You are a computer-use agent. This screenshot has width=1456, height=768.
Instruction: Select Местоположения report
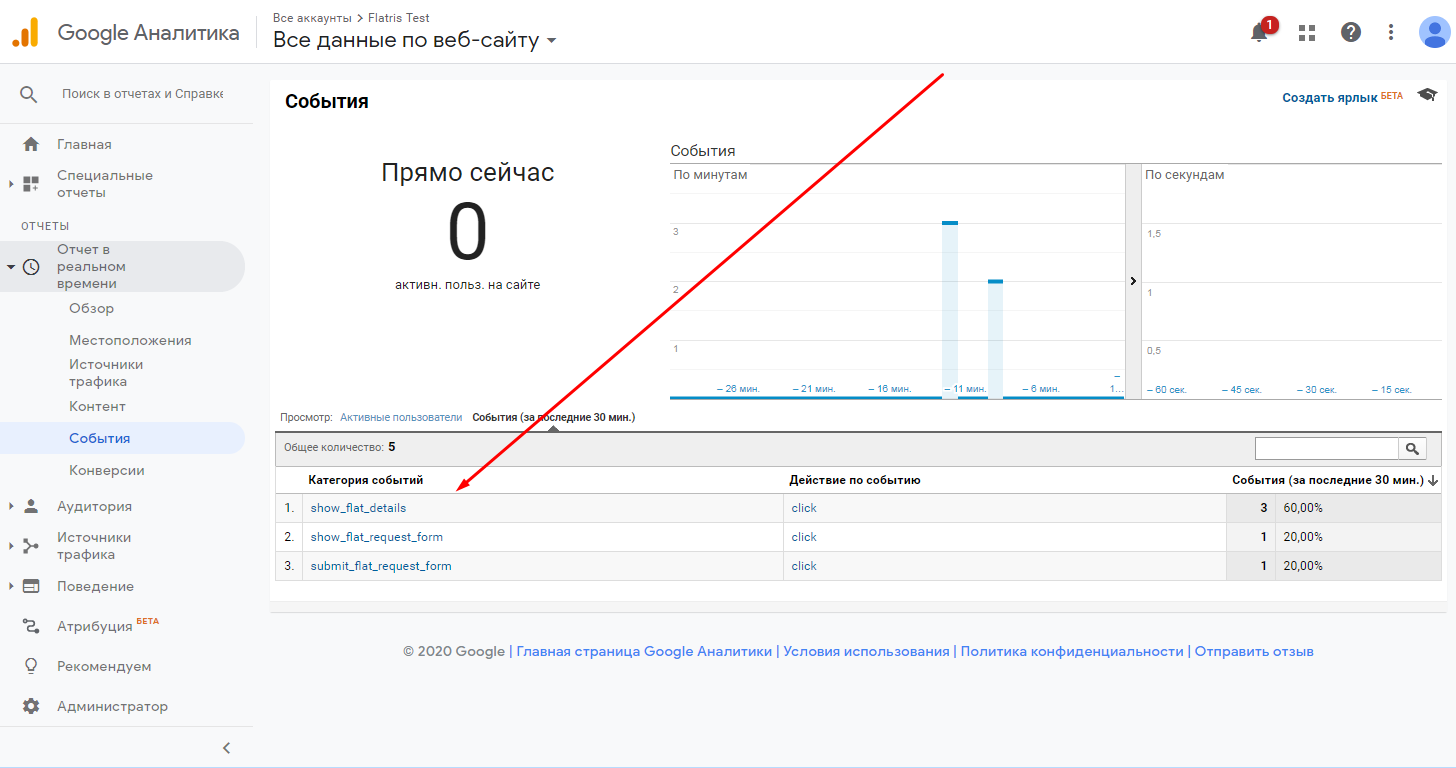pos(130,340)
